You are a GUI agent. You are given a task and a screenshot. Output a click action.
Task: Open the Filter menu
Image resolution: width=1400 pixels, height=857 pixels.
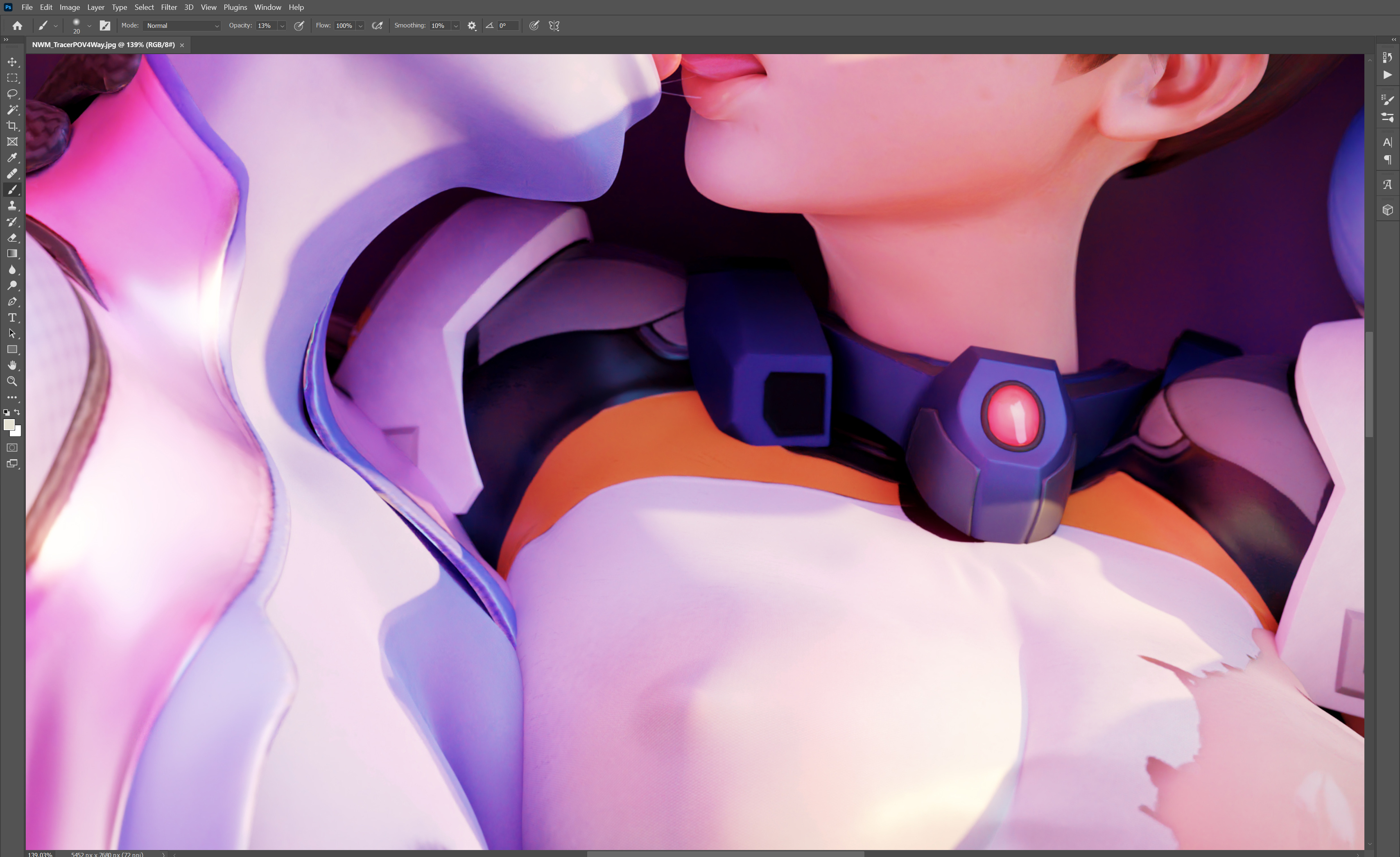coord(169,7)
